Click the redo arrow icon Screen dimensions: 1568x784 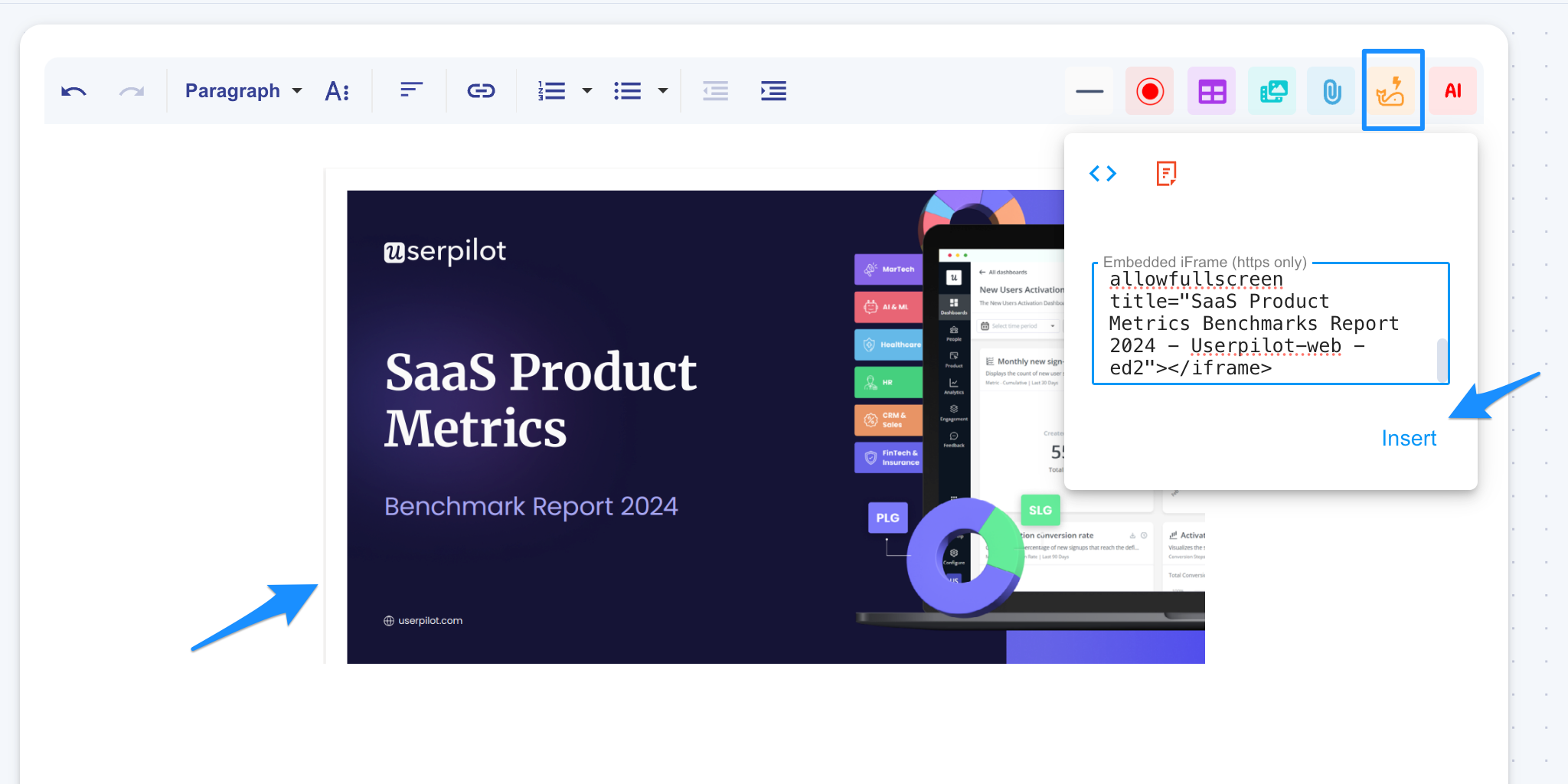(x=132, y=91)
